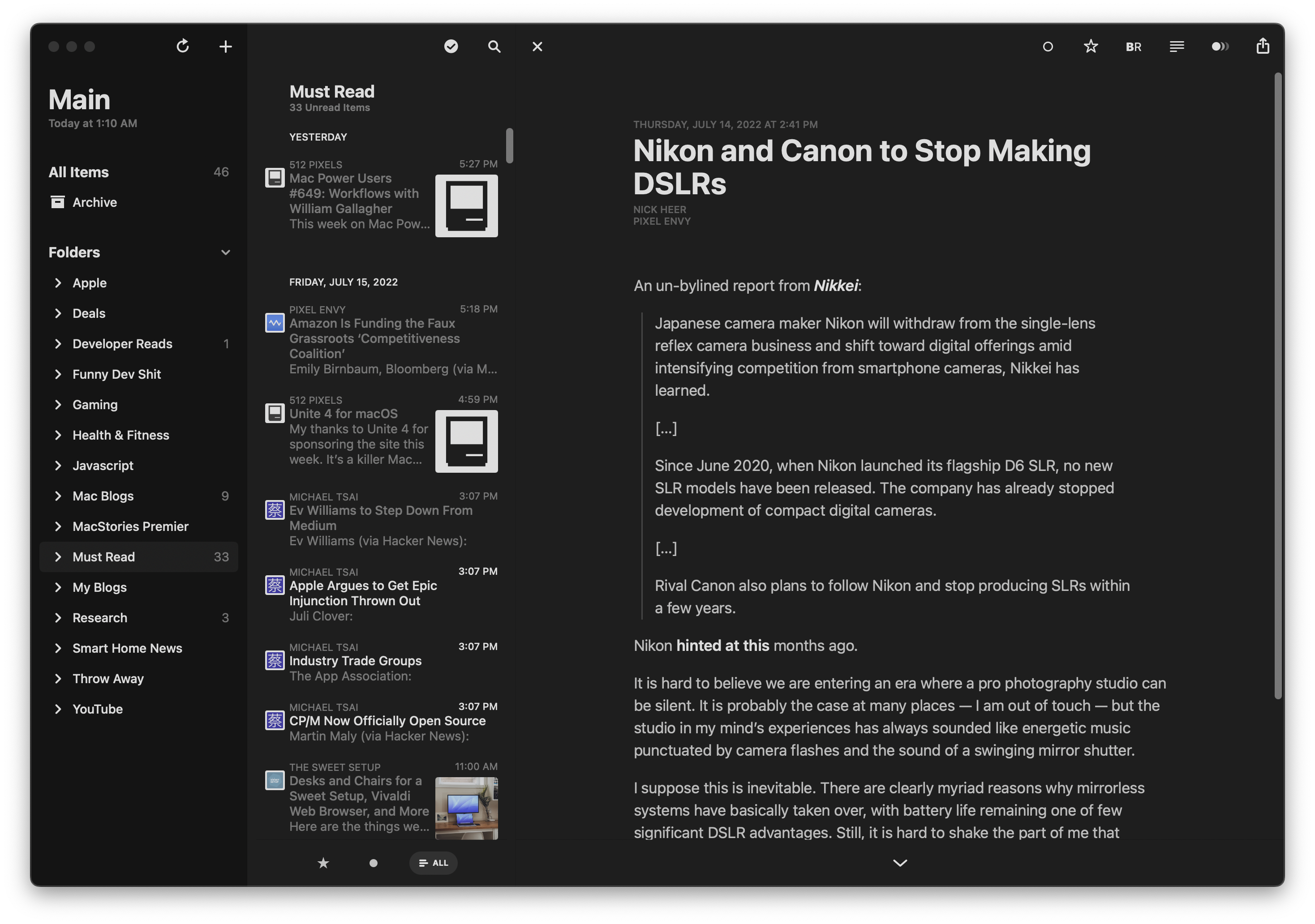The image size is (1315, 924).
Task: Click Michael Tsai feed icon beside Apple Argues
Action: click(275, 585)
